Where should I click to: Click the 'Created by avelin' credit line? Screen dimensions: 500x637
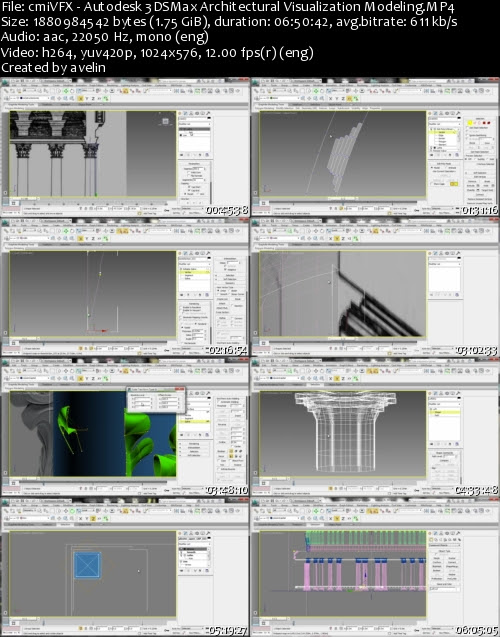(x=53, y=67)
